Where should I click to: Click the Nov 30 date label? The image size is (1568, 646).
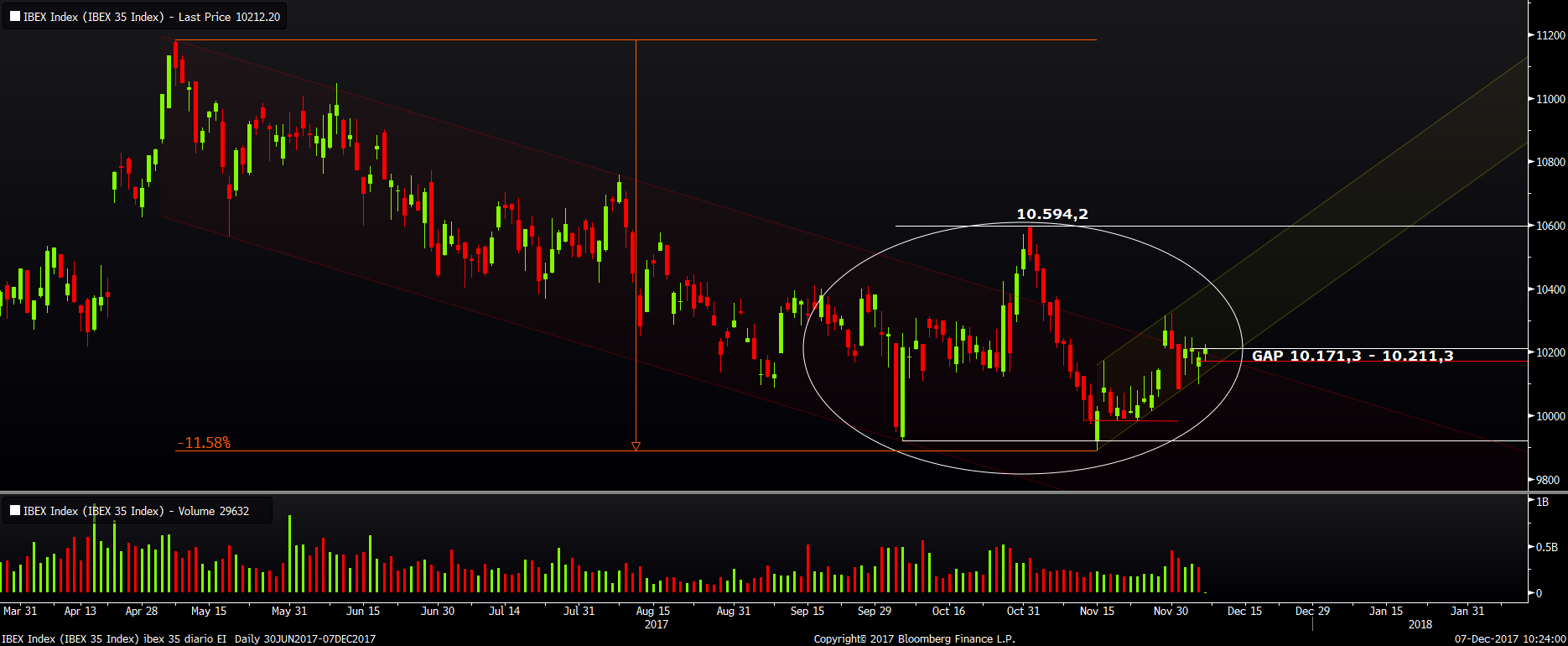point(1171,611)
